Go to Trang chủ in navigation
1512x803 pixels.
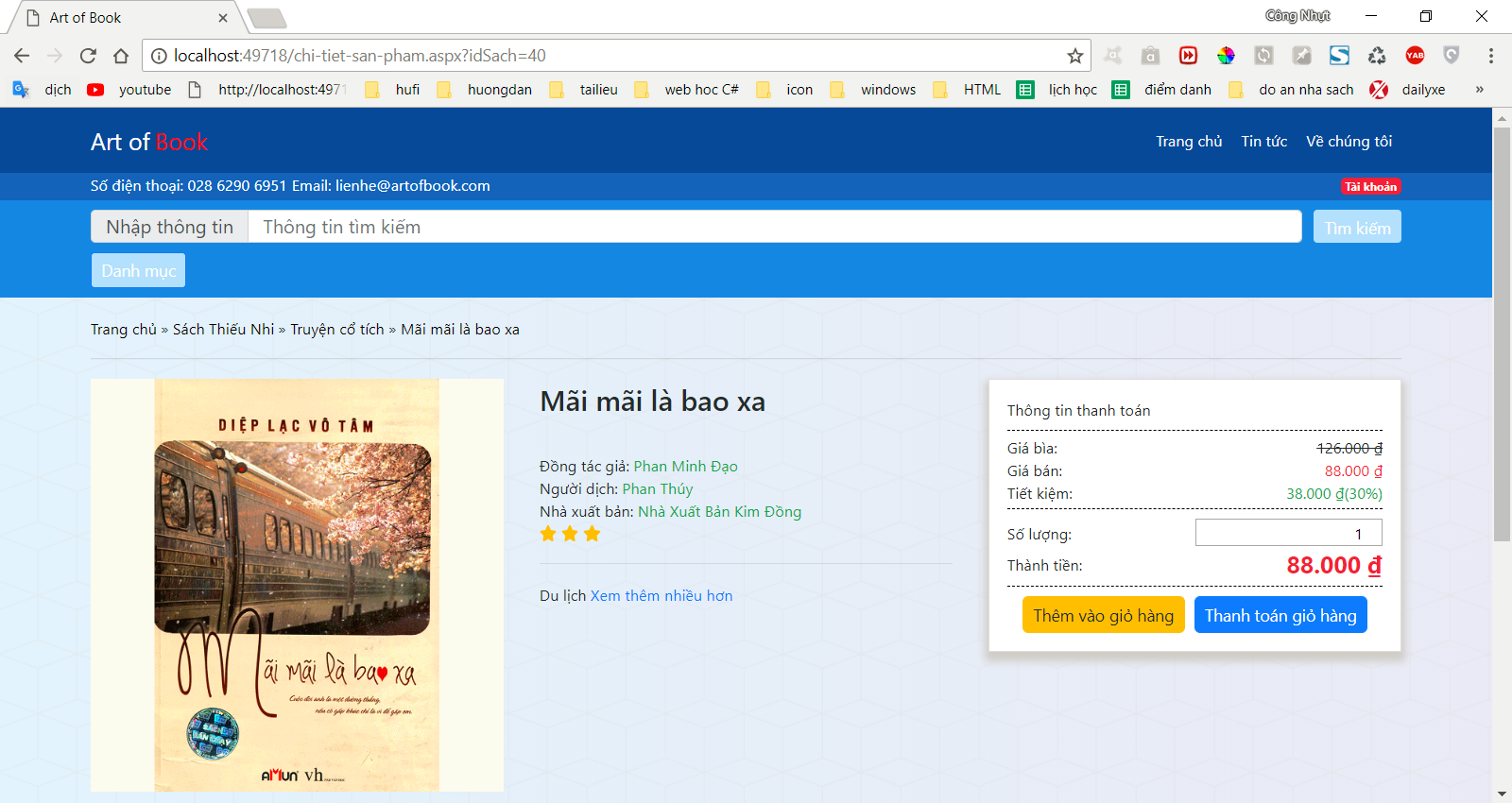pyautogui.click(x=1189, y=142)
